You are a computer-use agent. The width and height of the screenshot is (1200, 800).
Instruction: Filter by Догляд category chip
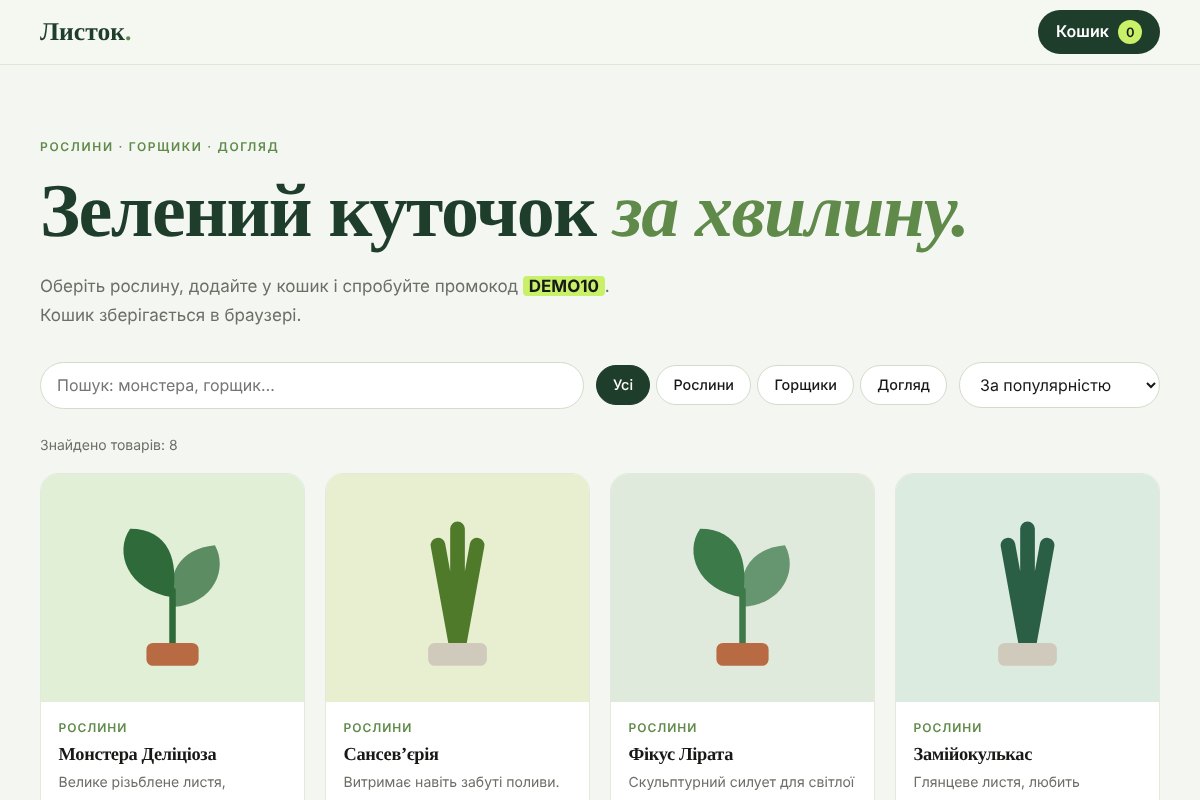click(x=903, y=385)
